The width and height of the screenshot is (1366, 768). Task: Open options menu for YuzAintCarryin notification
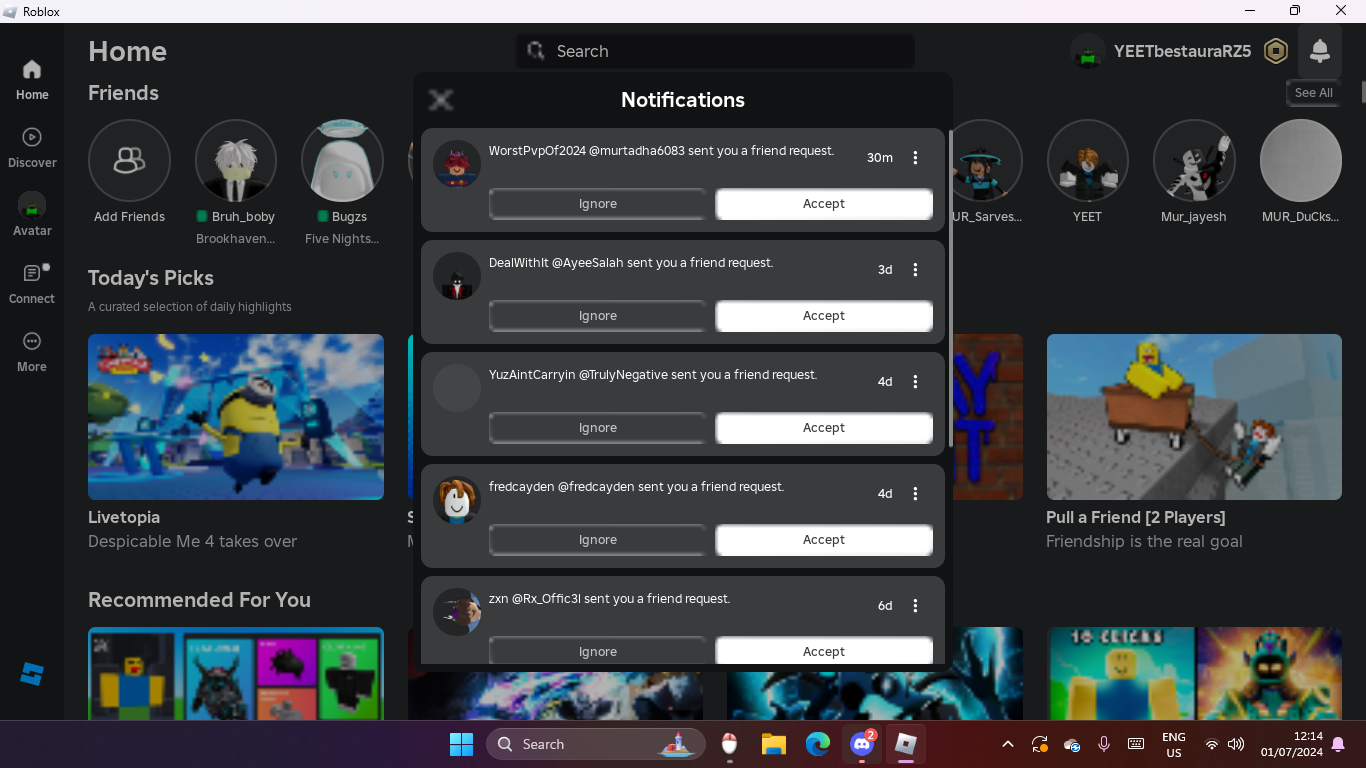(x=915, y=382)
